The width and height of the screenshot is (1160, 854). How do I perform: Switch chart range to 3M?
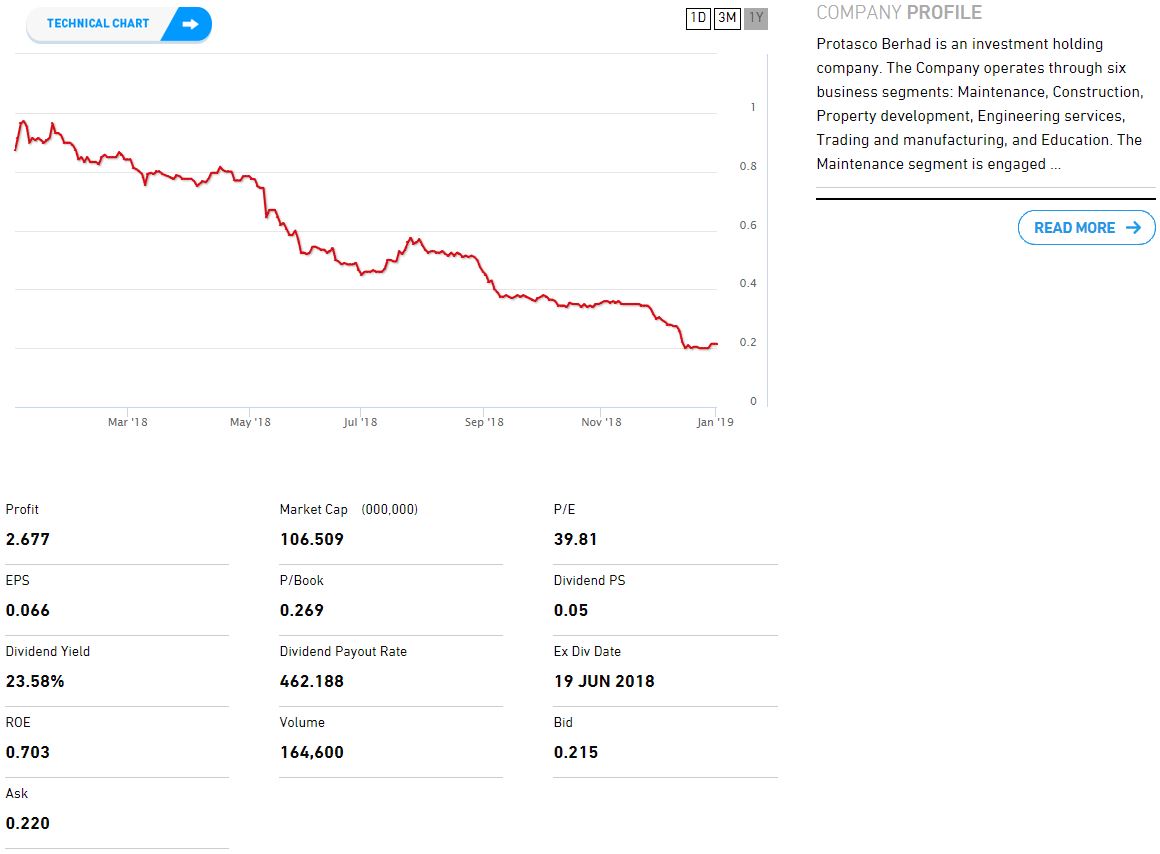[x=727, y=18]
